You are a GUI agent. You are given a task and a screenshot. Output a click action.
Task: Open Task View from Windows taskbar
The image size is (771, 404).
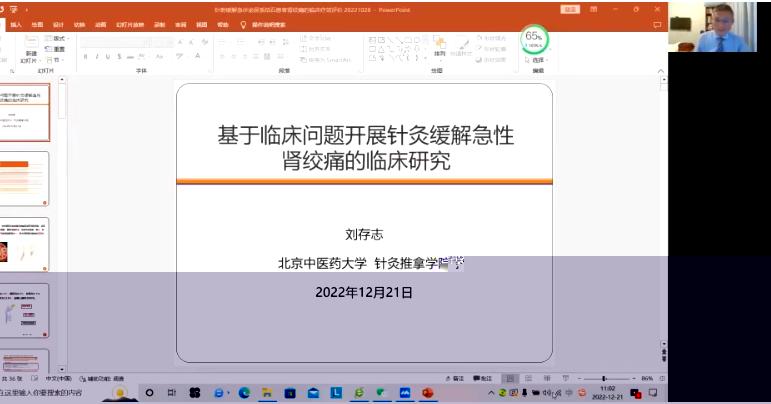pyautogui.click(x=171, y=393)
